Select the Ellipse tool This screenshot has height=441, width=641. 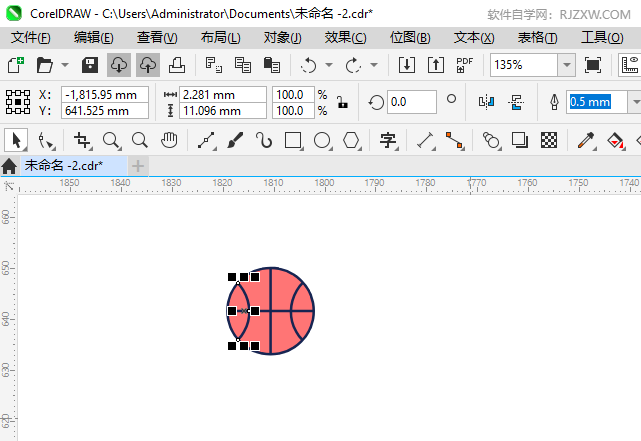point(323,141)
